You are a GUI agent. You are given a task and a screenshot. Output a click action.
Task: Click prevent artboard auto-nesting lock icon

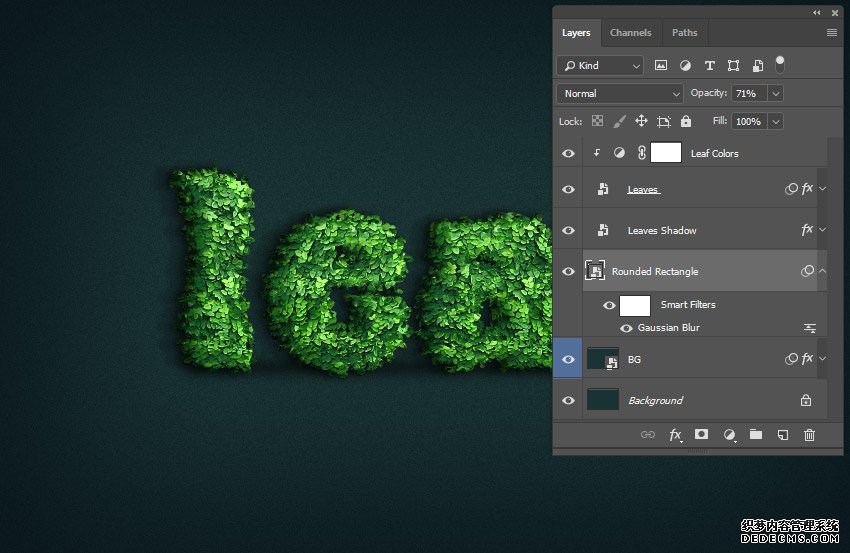[x=664, y=121]
